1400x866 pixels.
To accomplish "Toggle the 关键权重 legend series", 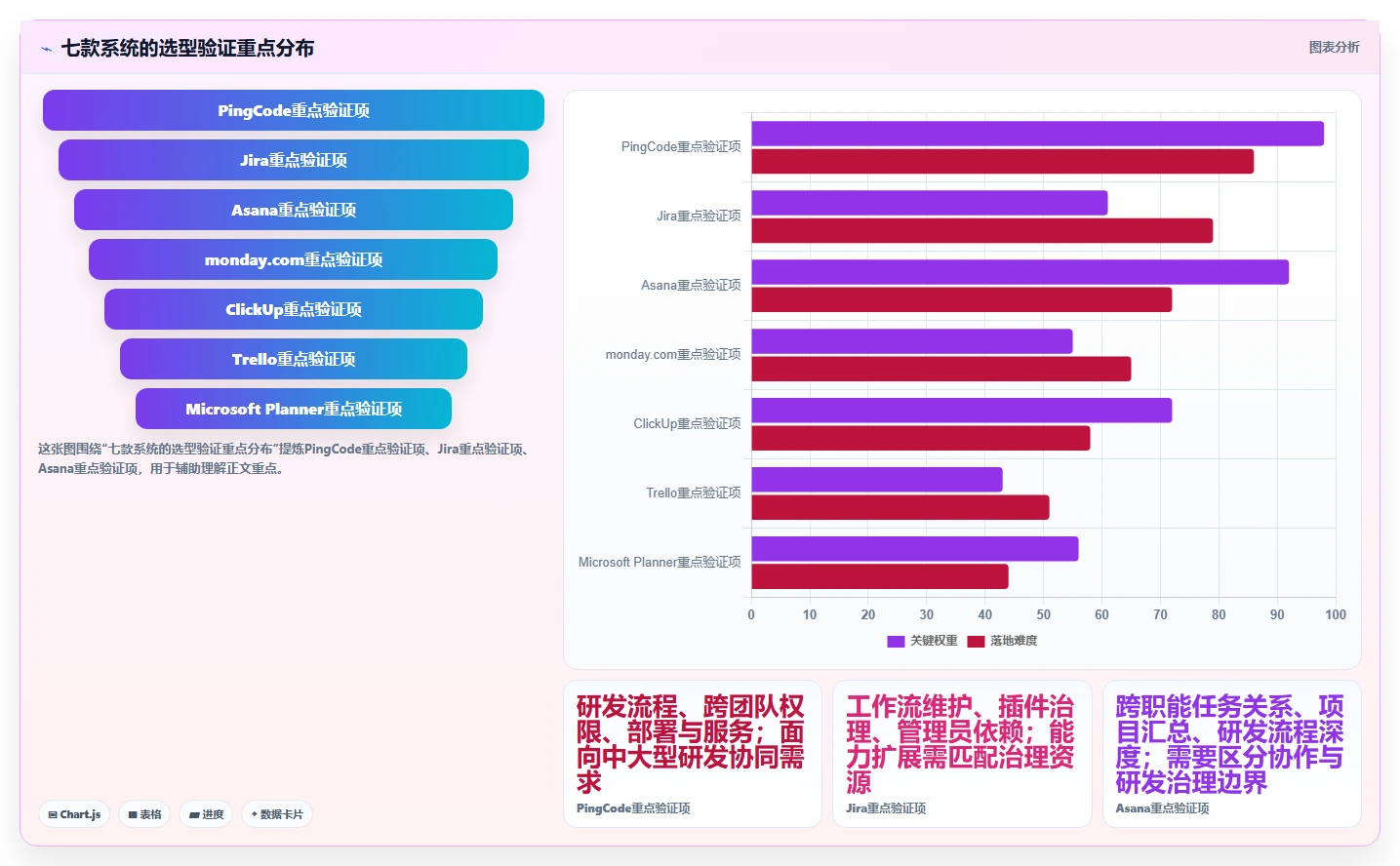I will (922, 641).
